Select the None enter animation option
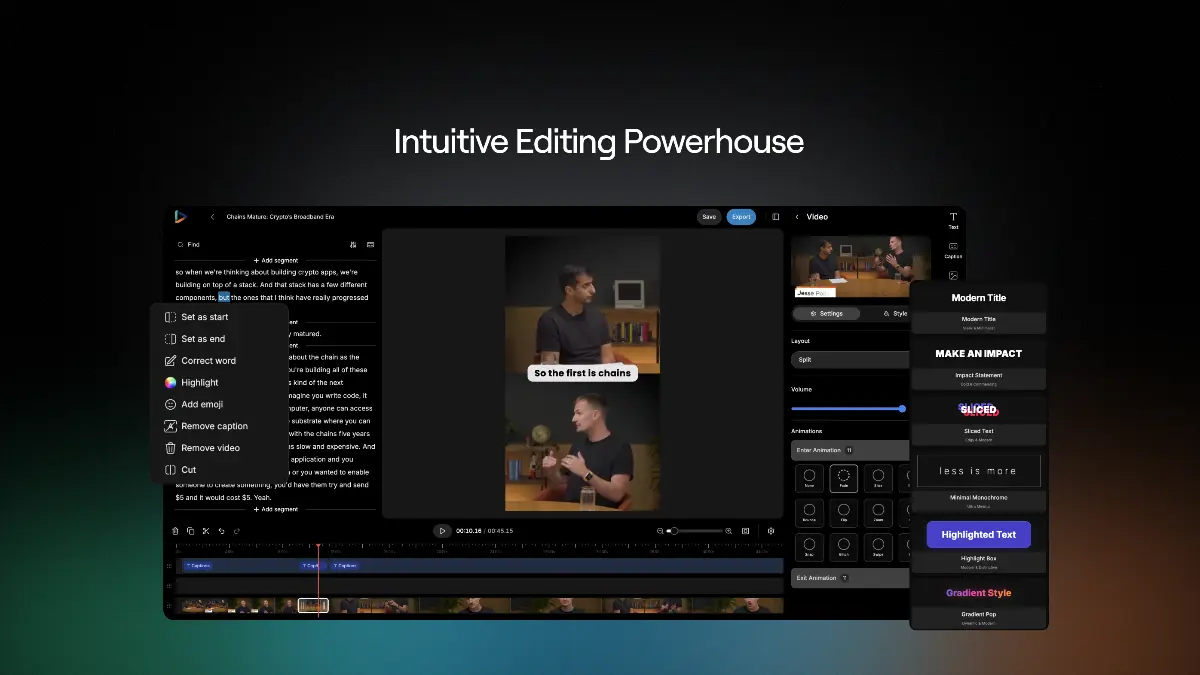 tap(809, 479)
